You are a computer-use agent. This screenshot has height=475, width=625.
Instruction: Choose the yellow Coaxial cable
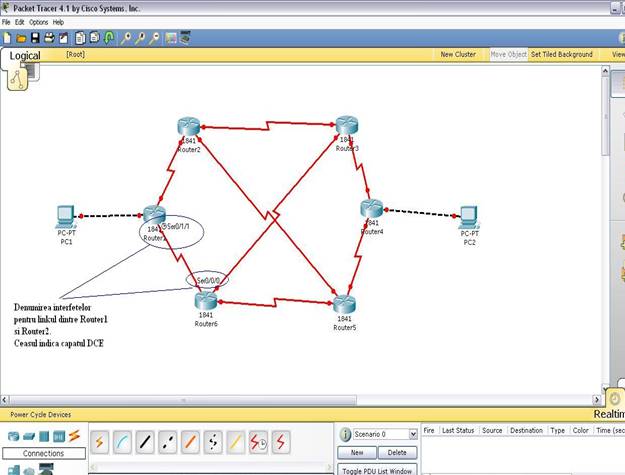point(236,442)
